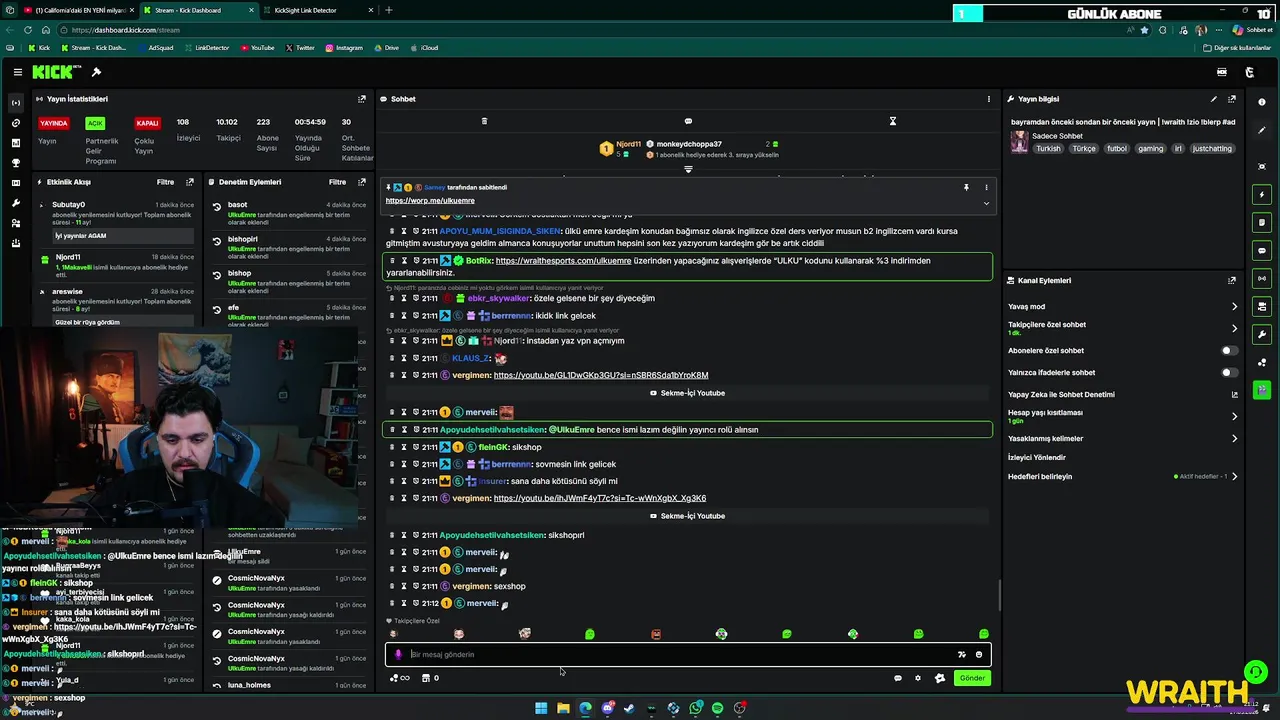Open the Etkinlik Akışı Filtre dropdown
Screen dimensions: 1280x720
165,182
